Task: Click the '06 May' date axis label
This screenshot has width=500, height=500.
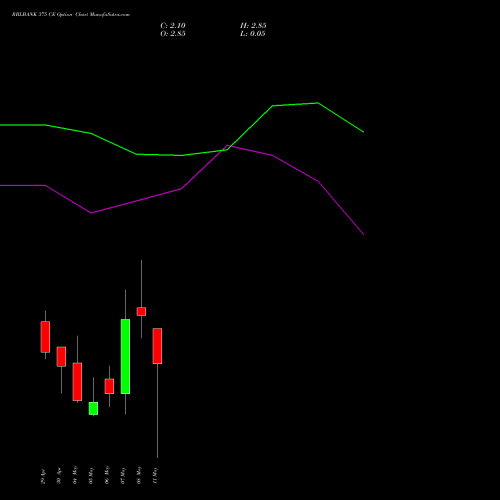Action: point(107,475)
